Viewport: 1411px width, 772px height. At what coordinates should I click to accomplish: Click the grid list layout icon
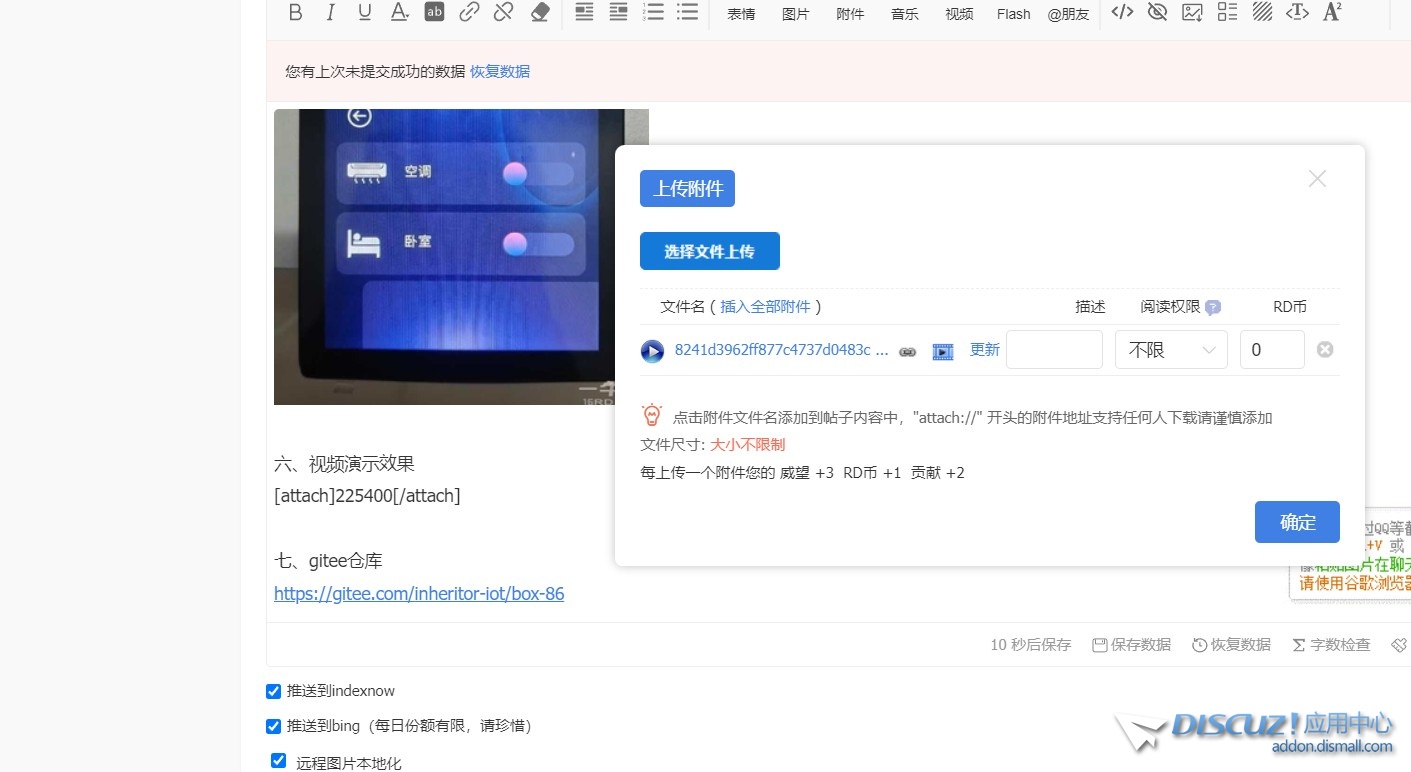[1227, 12]
